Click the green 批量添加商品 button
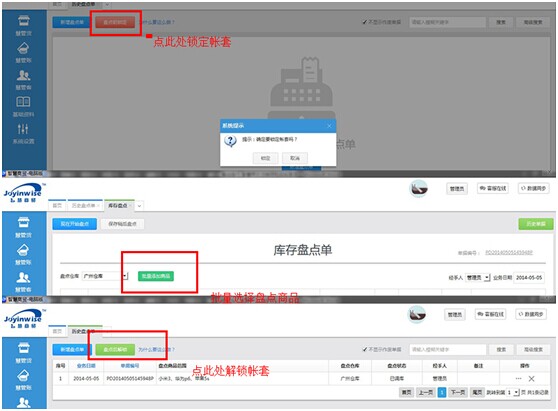558x411 pixels. 156,276
